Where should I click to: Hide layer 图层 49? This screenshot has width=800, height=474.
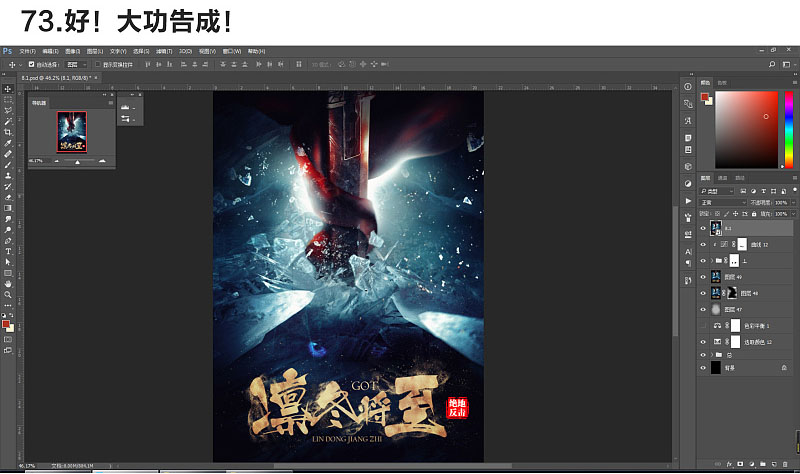[x=703, y=277]
